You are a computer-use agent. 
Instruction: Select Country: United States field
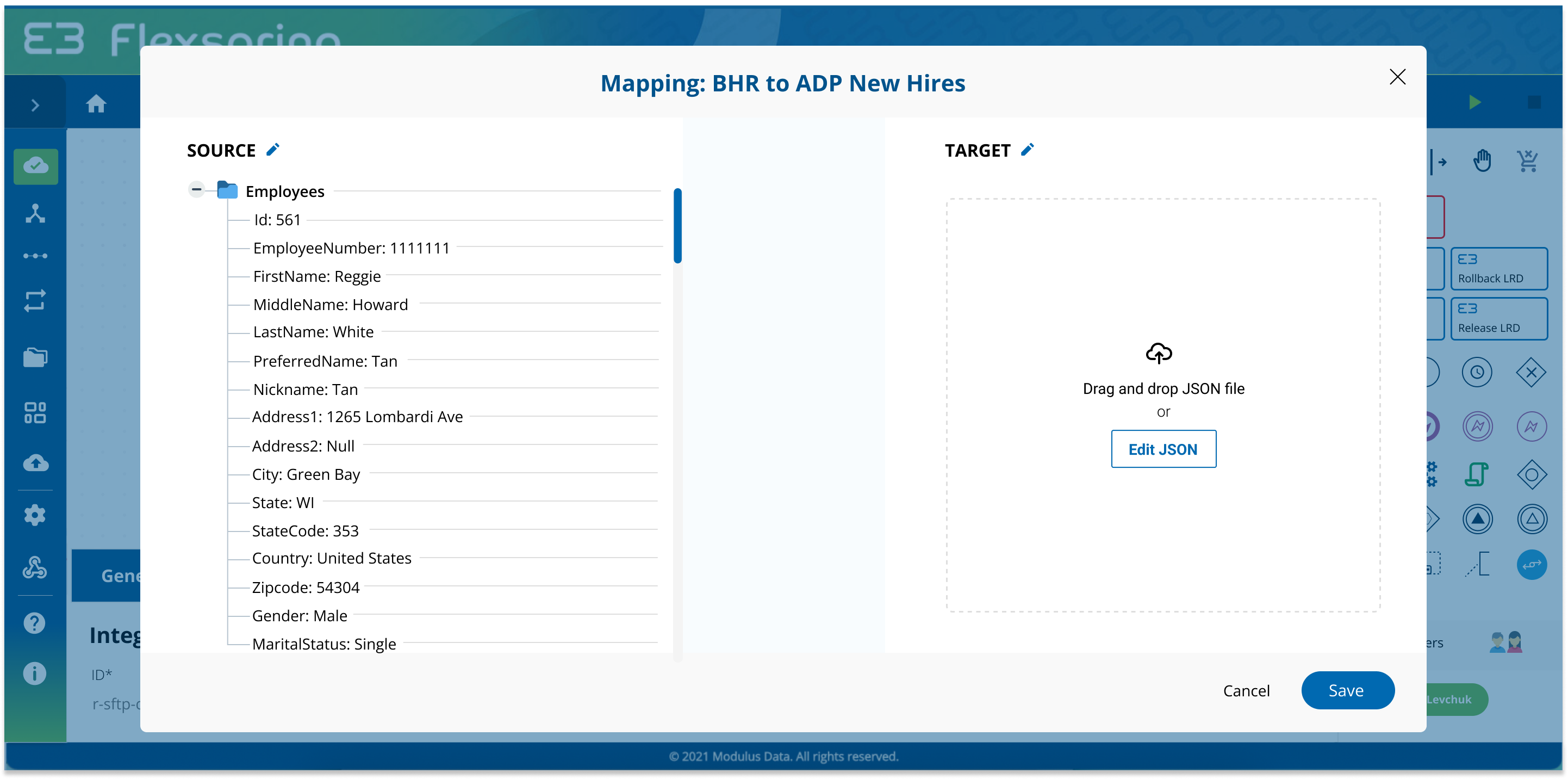click(x=332, y=559)
